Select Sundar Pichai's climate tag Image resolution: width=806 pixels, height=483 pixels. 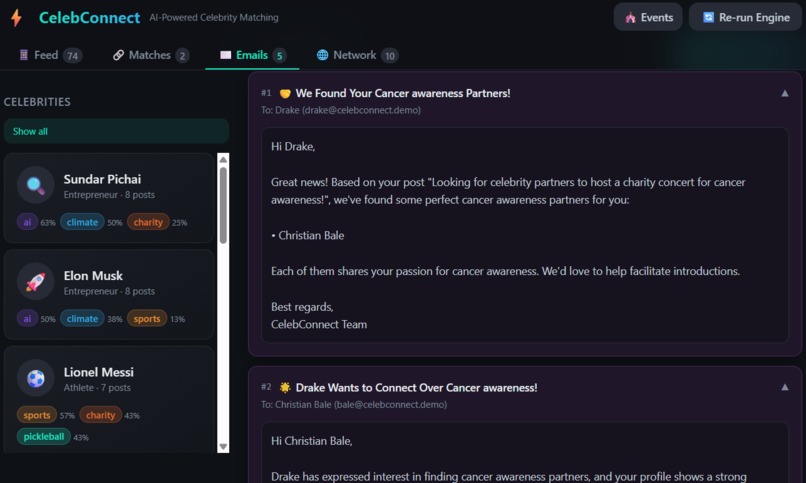coord(82,222)
